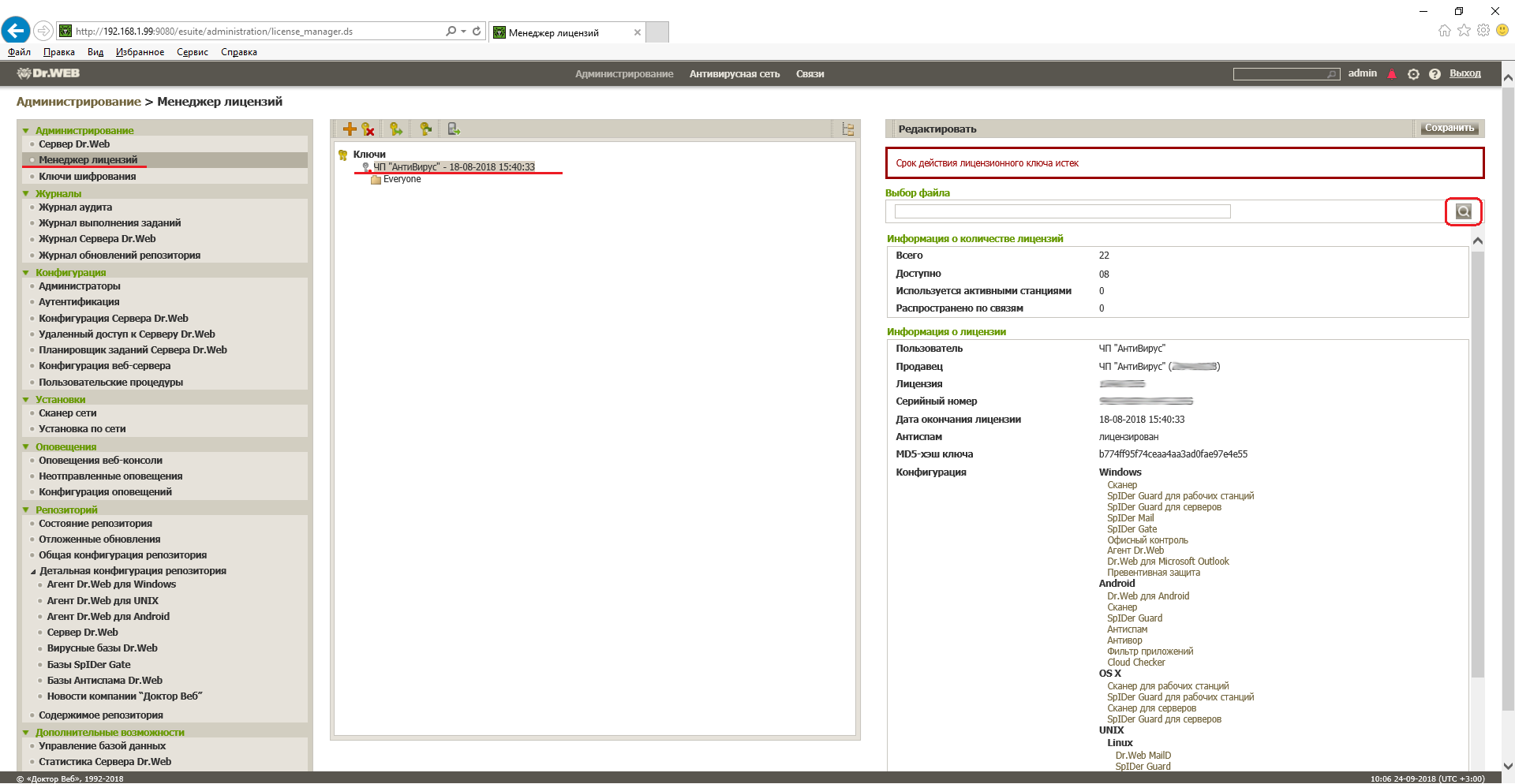
Task: Collapse the Администрирование sidebar section
Action: (x=26, y=131)
